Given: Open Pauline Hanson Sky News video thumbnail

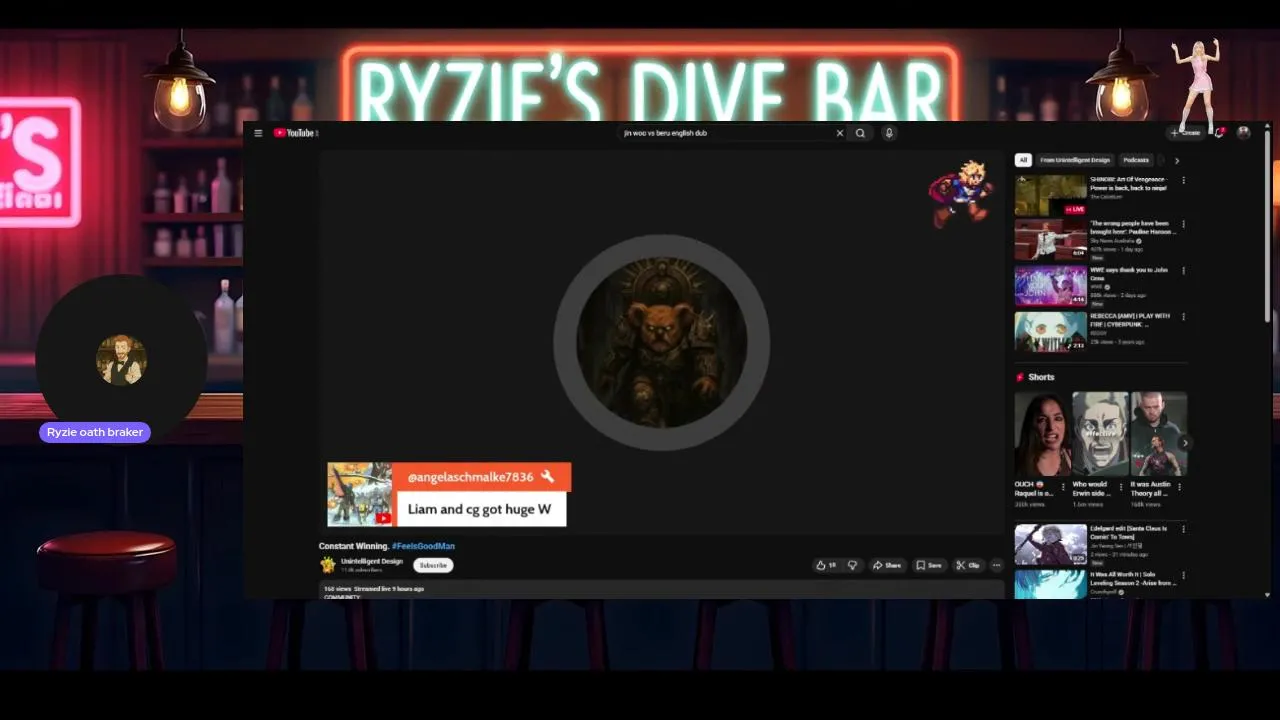Looking at the screenshot, I should pyautogui.click(x=1050, y=240).
